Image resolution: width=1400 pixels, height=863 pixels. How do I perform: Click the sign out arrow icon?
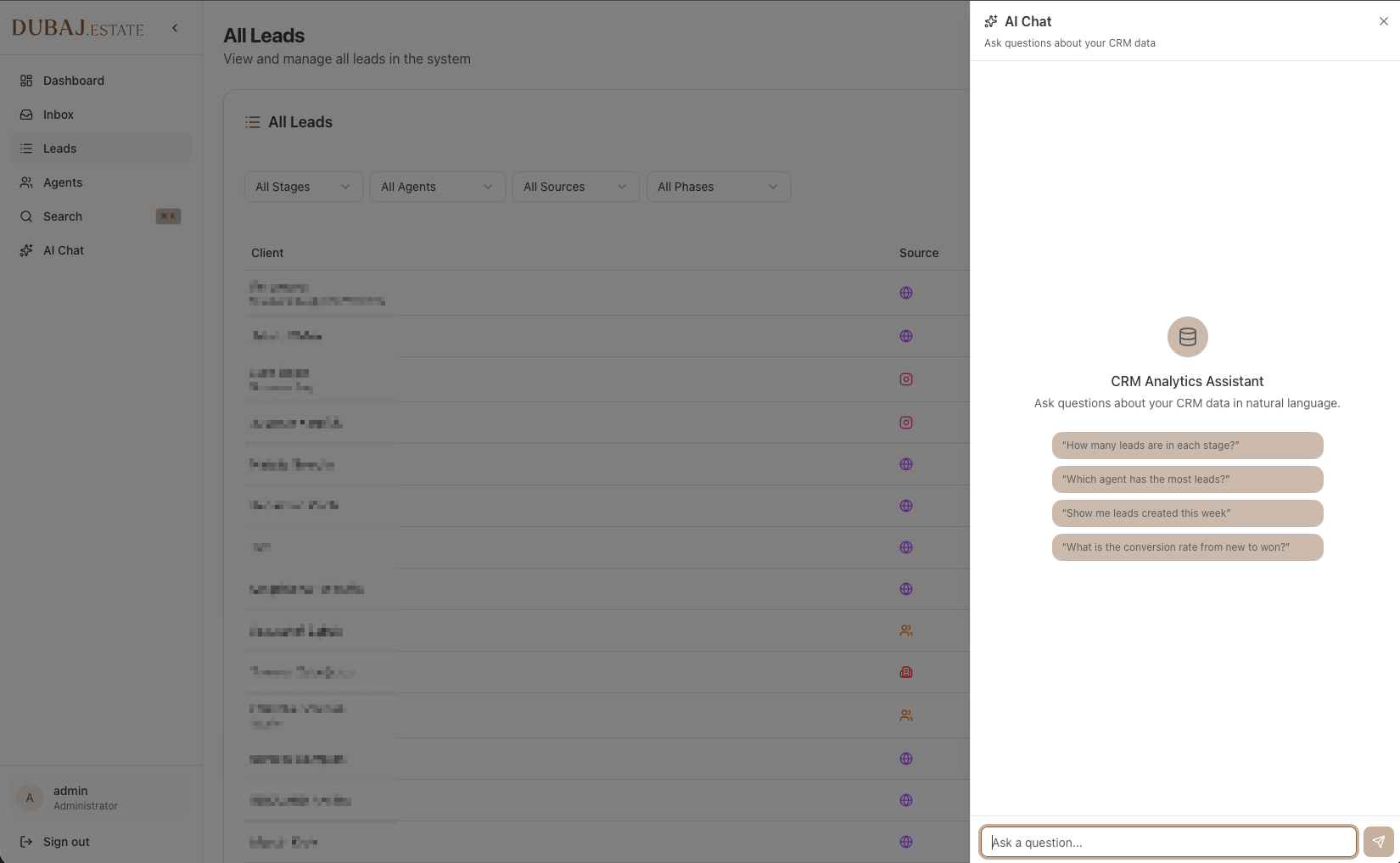pyautogui.click(x=26, y=842)
